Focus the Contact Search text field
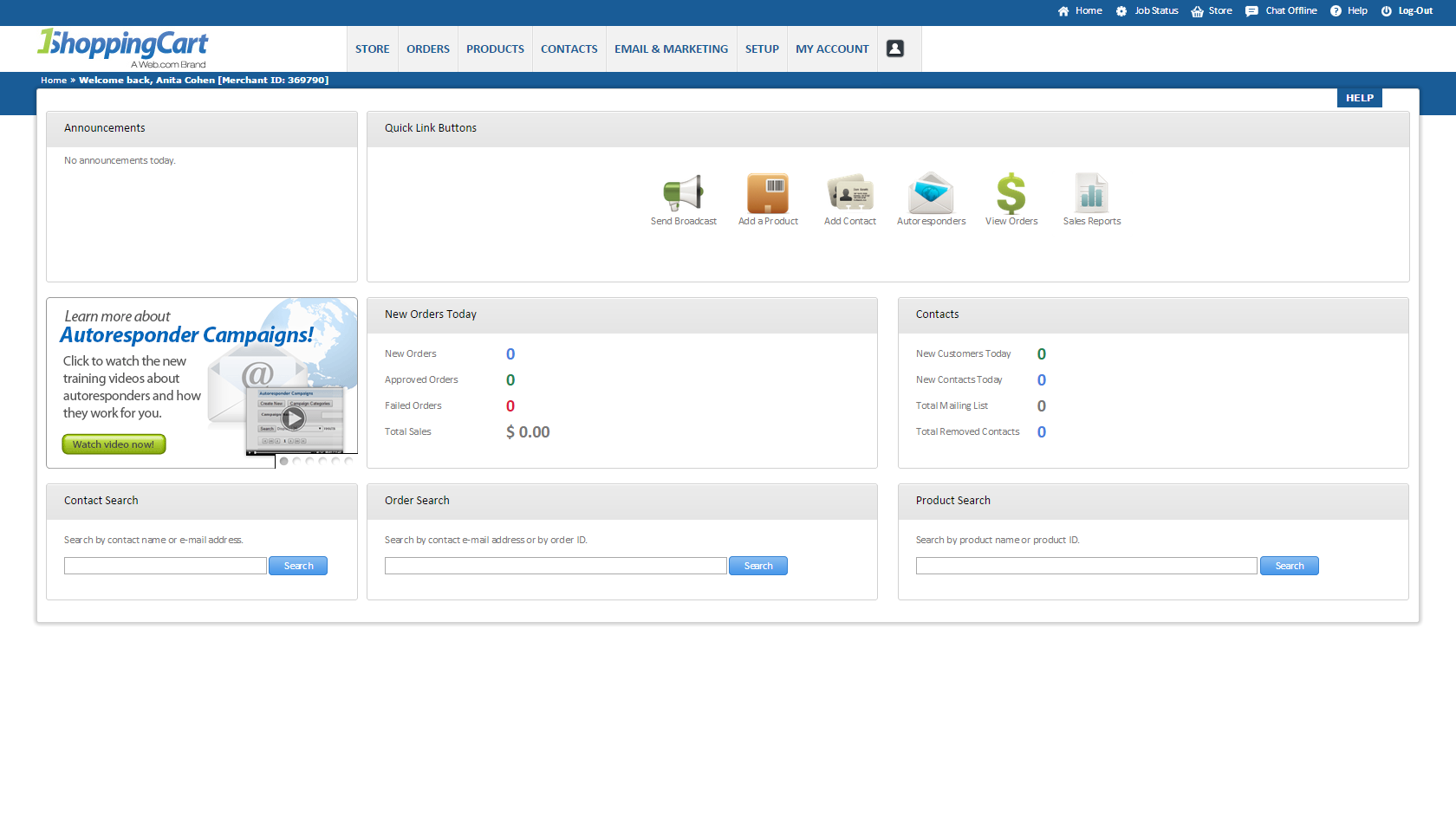 tap(165, 566)
